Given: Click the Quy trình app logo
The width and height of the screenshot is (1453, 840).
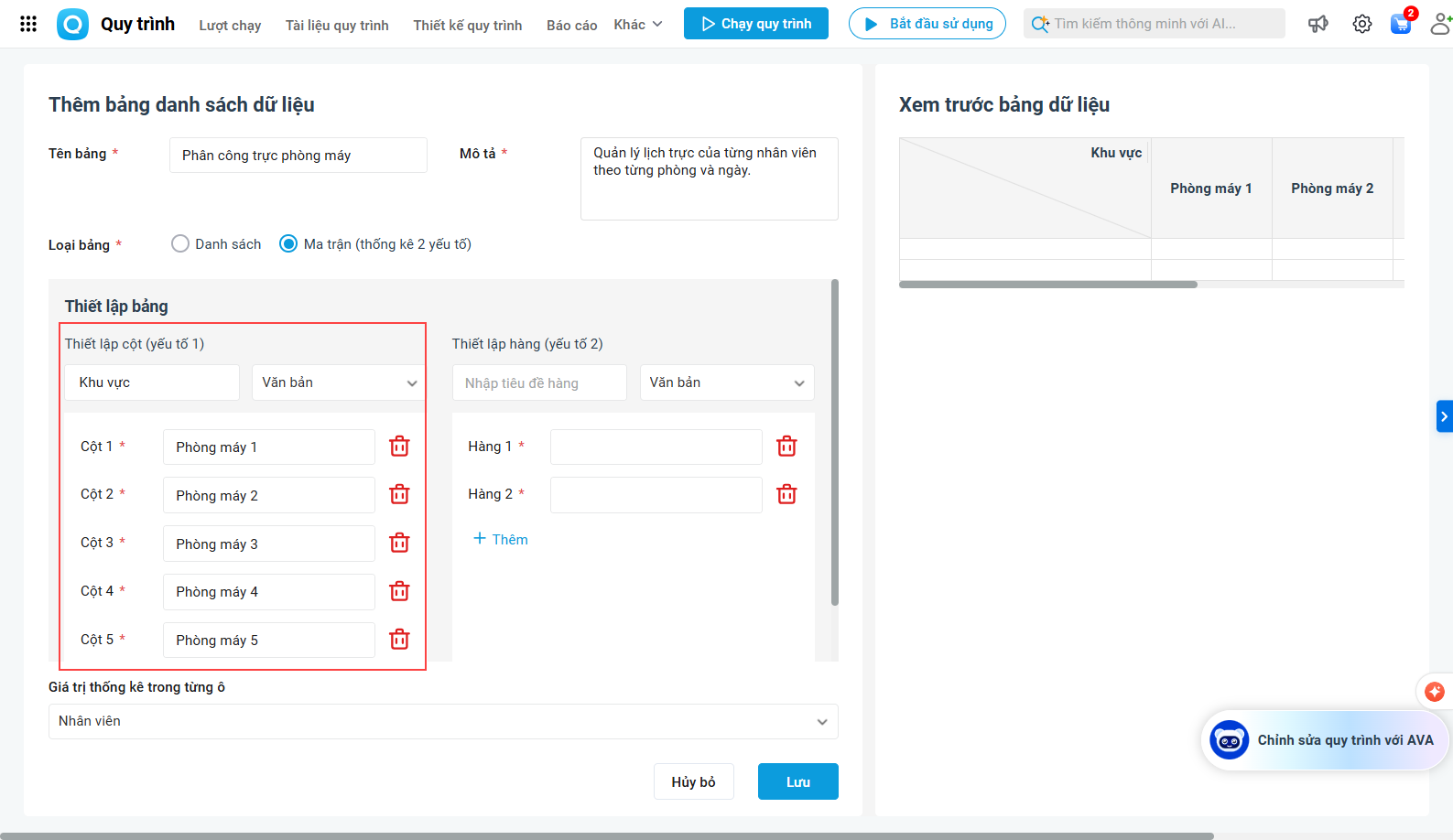Looking at the screenshot, I should (x=72, y=24).
